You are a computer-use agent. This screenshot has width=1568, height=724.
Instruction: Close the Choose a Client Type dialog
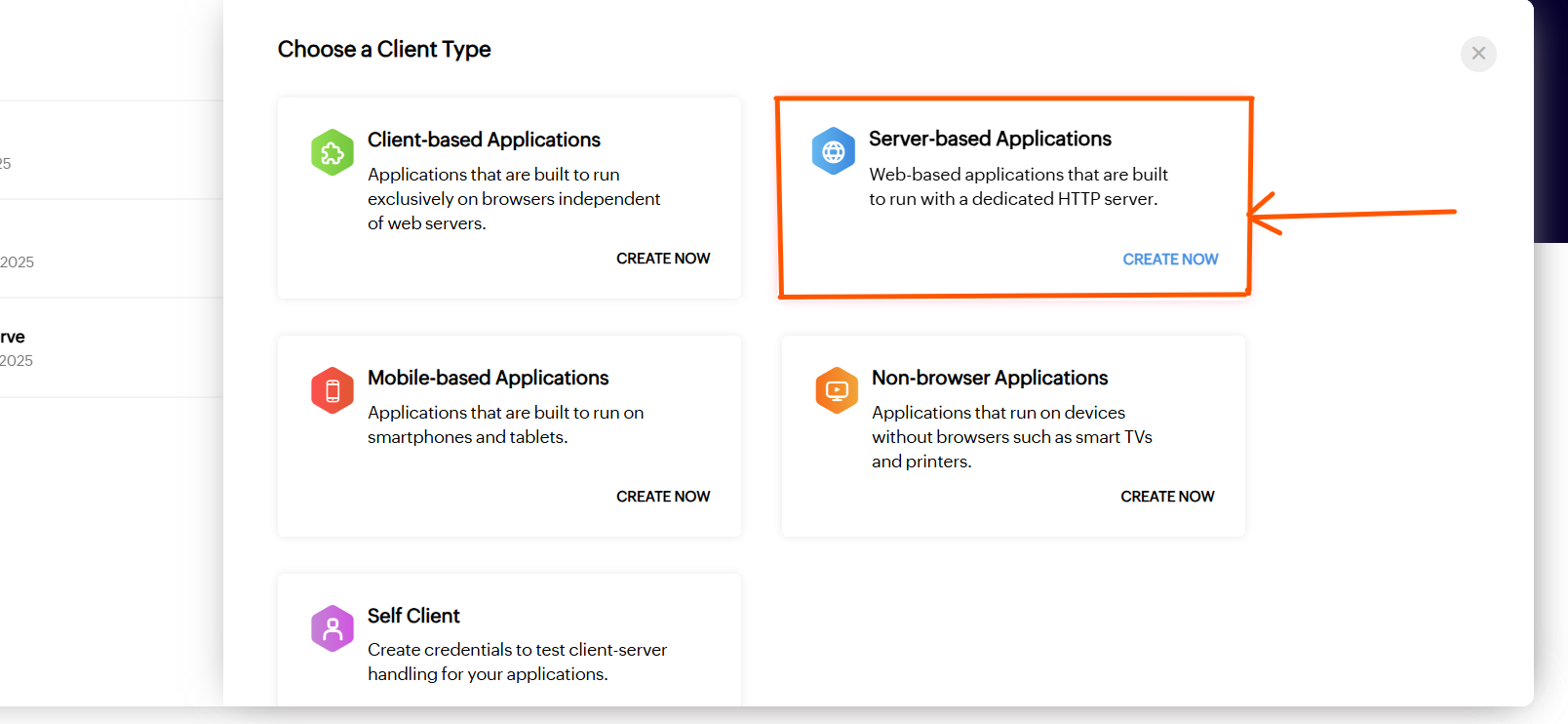point(1478,54)
